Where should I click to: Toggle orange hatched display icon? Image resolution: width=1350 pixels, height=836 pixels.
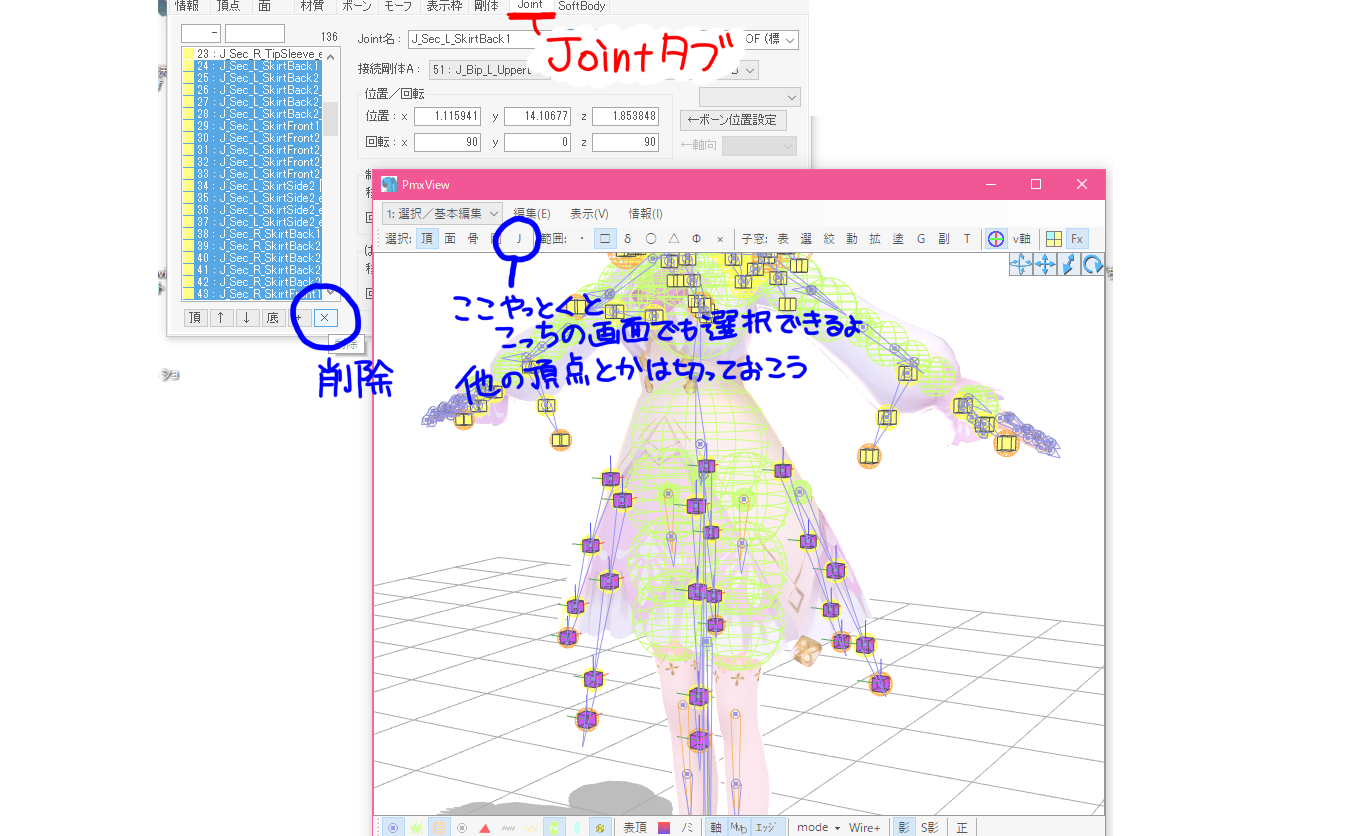click(439, 827)
